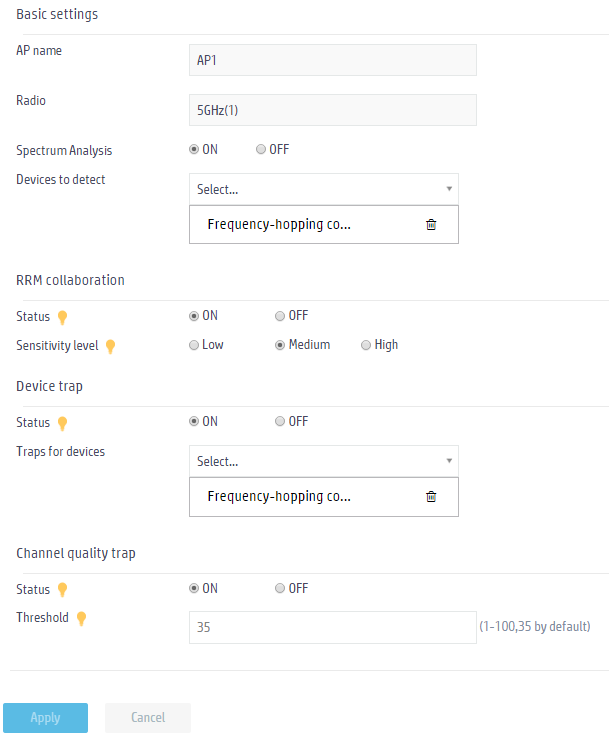Viewport: 609px width, 739px height.
Task: Click the Cancel button
Action: 148,717
